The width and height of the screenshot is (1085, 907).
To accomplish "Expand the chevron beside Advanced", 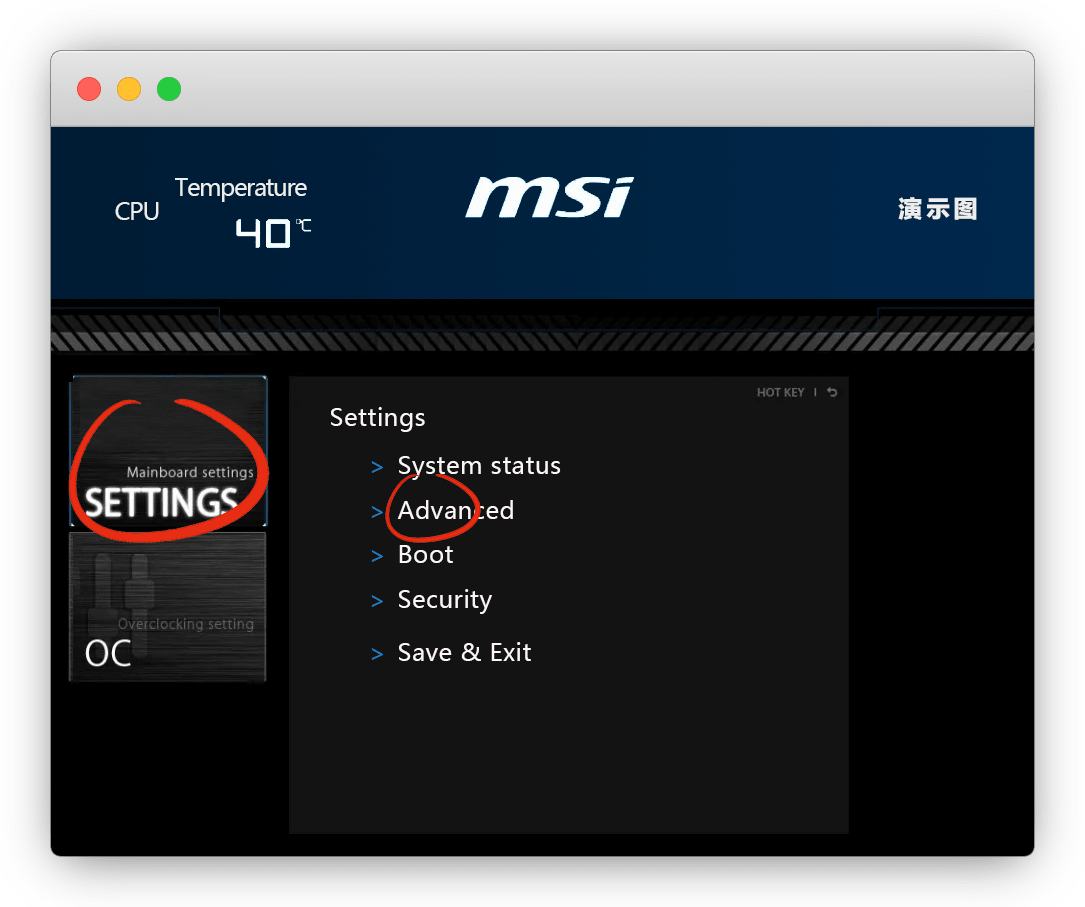I will tap(377, 512).
